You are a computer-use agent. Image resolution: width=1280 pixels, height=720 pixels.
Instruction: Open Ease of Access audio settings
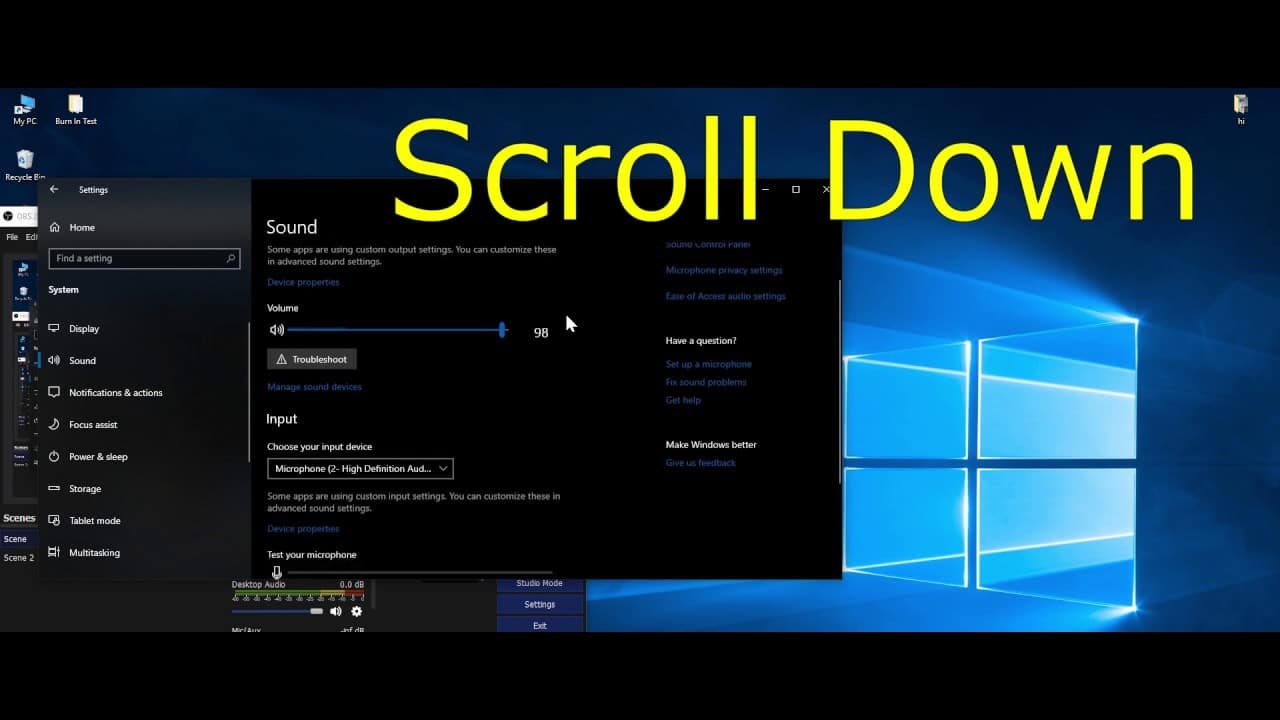point(726,296)
